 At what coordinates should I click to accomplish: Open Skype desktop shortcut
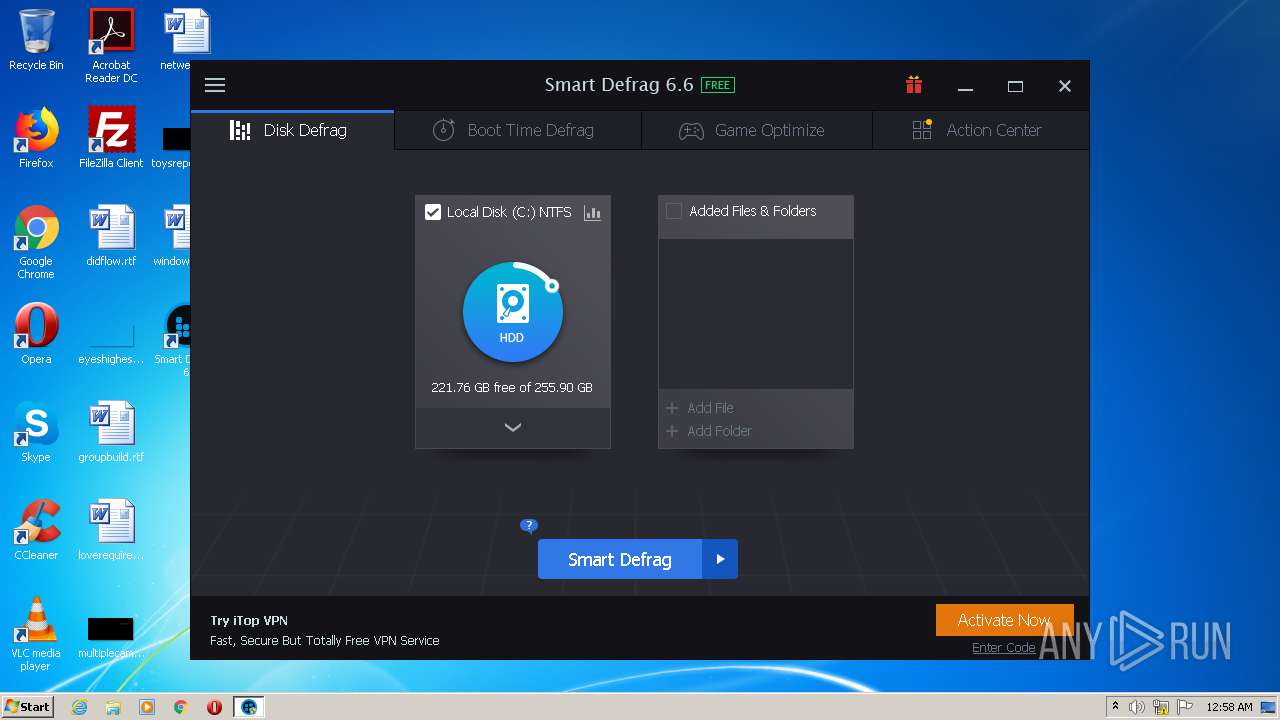coord(36,432)
